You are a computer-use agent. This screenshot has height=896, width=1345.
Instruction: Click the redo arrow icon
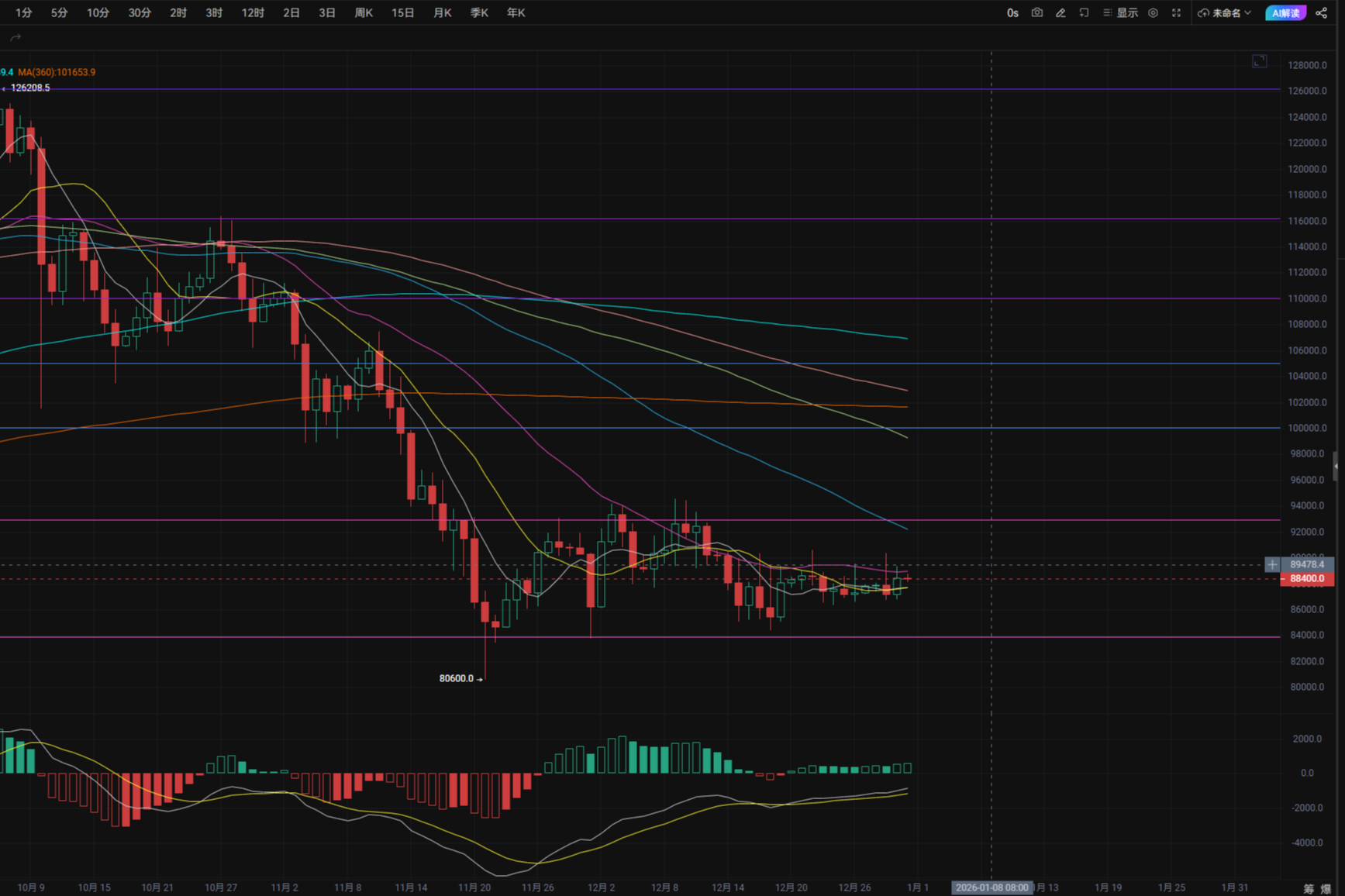16,37
